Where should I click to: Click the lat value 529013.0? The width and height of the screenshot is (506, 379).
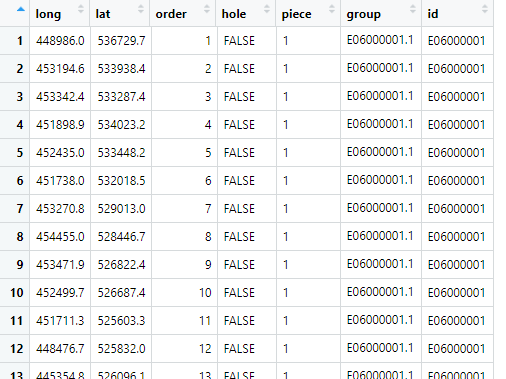pos(121,209)
